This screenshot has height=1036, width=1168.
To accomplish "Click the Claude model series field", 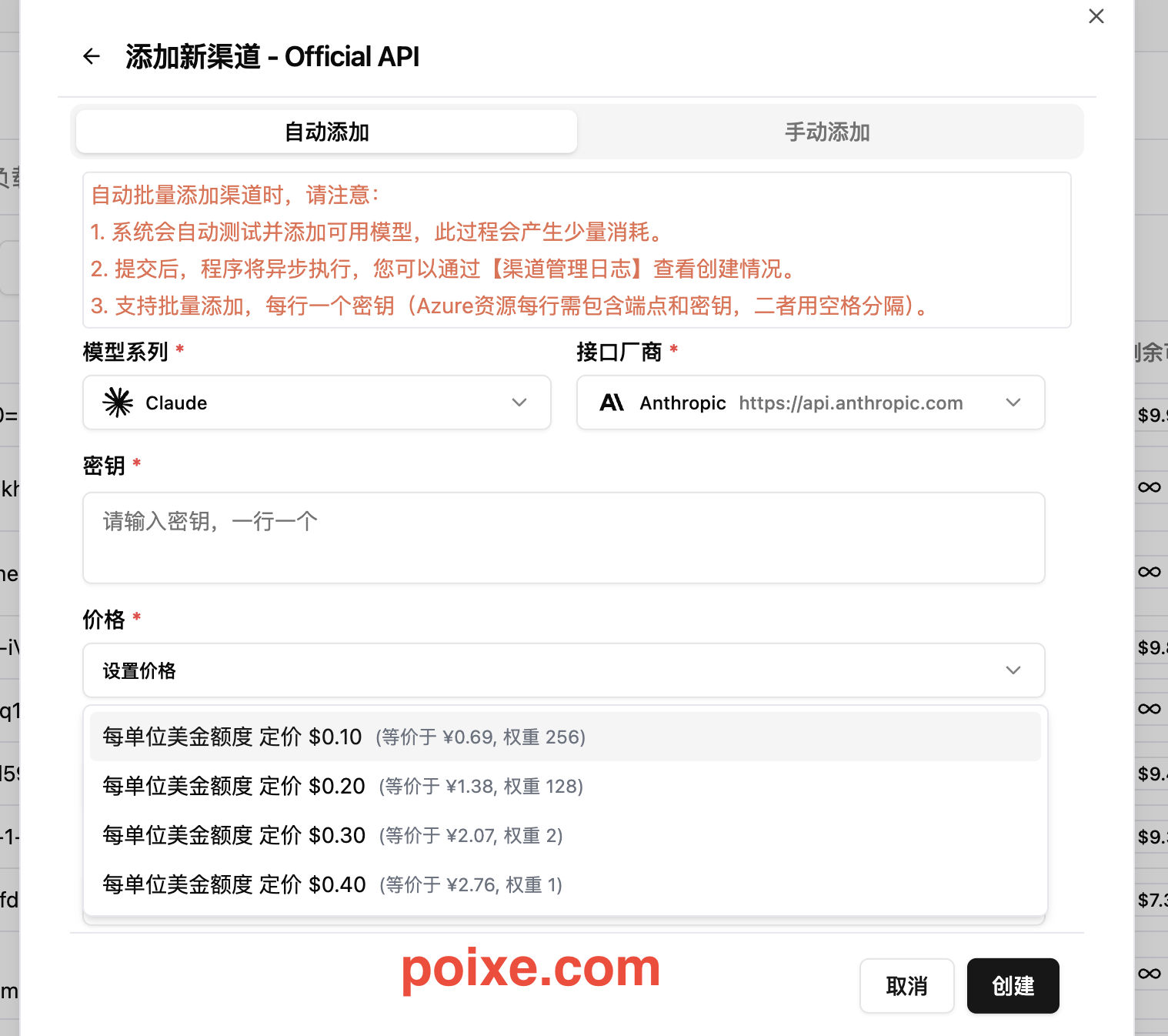I will (x=308, y=403).
